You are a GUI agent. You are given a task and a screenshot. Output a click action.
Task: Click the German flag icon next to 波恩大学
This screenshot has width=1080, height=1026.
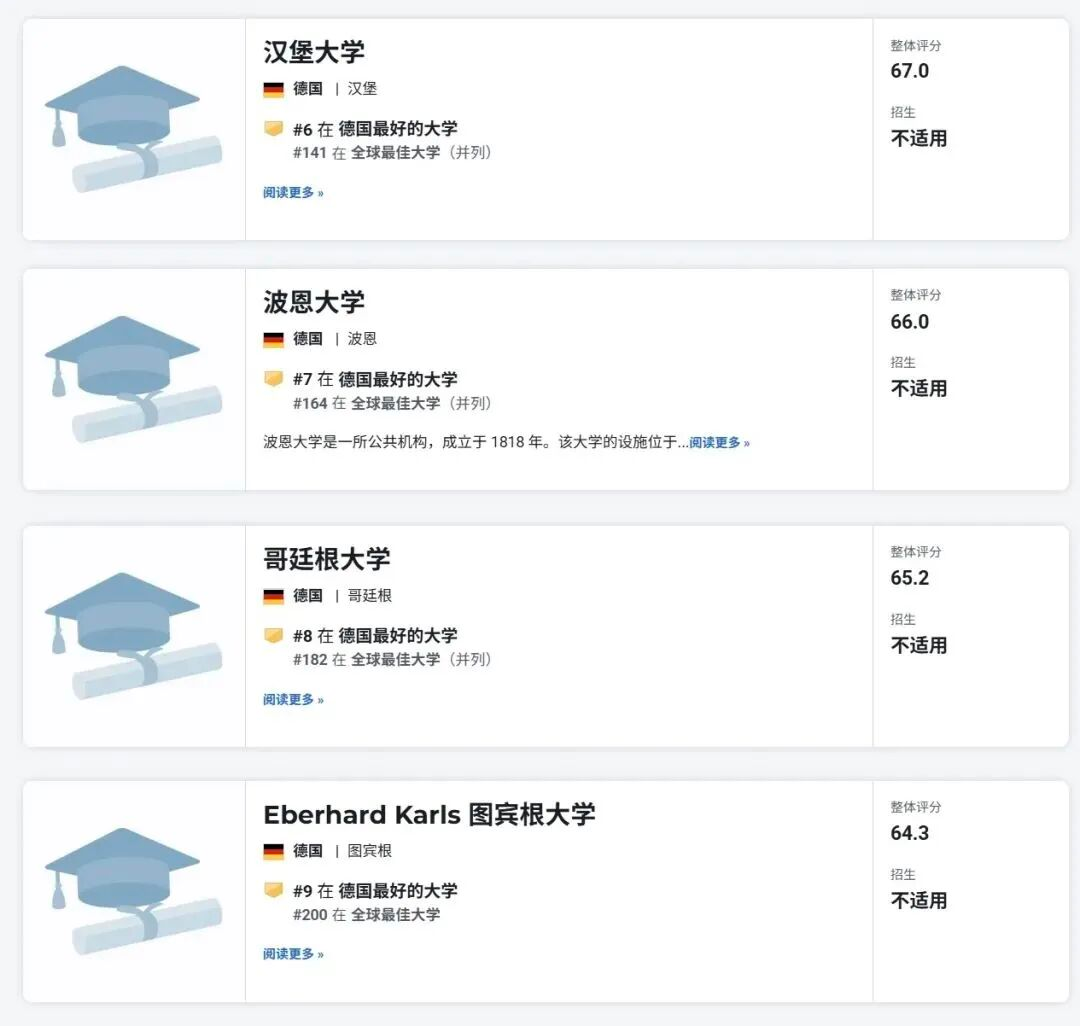(272, 339)
